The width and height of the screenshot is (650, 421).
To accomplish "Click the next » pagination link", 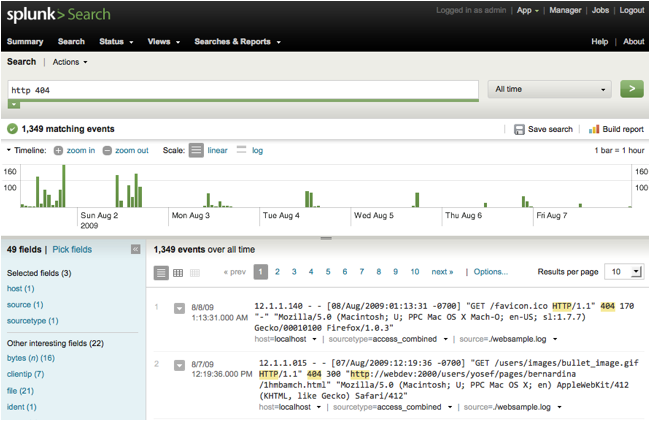I will 442,272.
